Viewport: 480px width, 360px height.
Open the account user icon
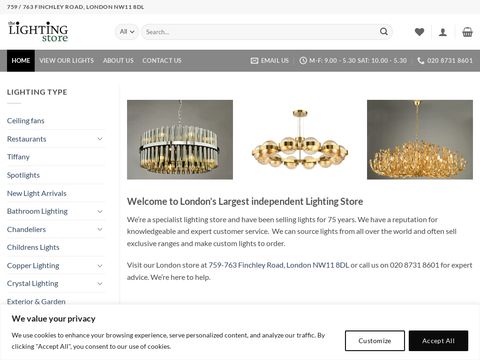443,32
